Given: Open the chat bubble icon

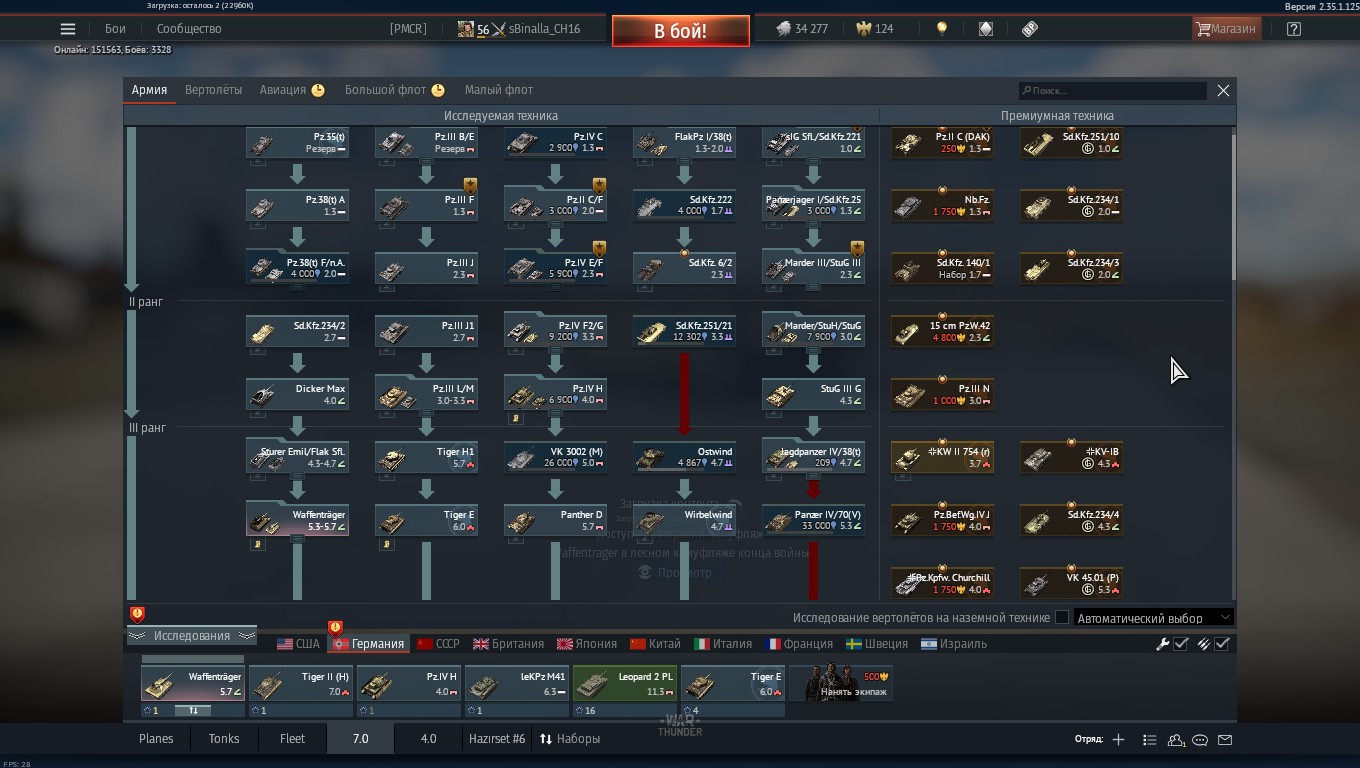Looking at the screenshot, I should point(1200,739).
